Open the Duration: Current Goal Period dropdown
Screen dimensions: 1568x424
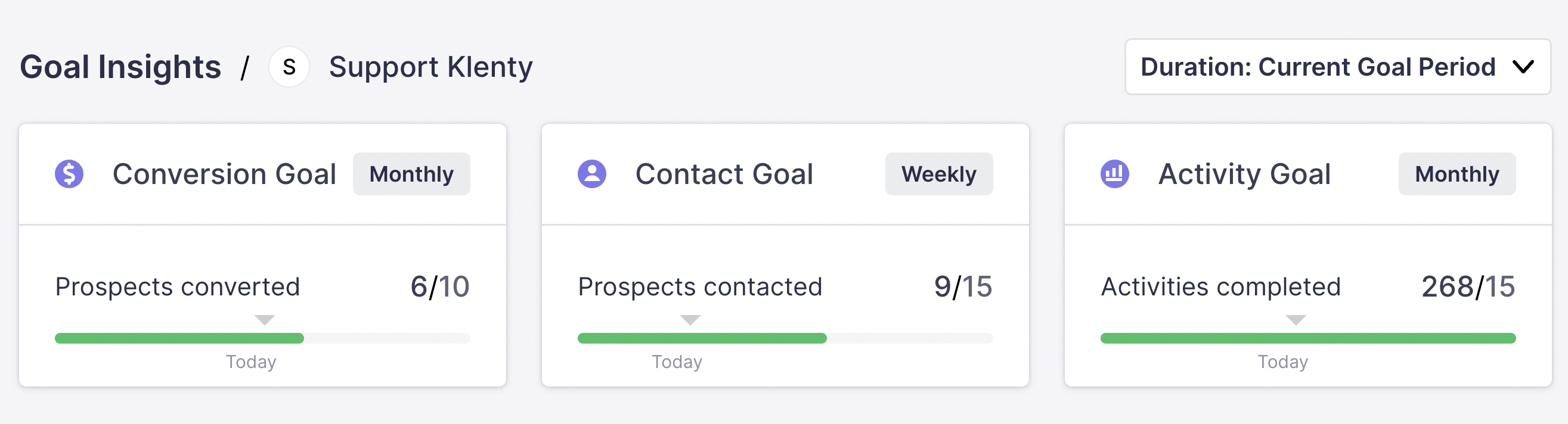tap(1318, 67)
